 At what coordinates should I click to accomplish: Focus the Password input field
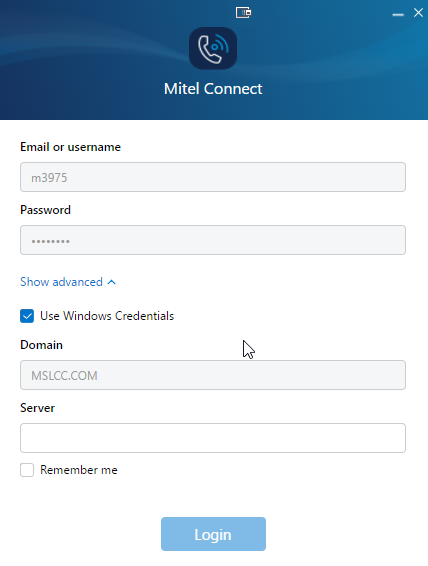pyautogui.click(x=213, y=240)
